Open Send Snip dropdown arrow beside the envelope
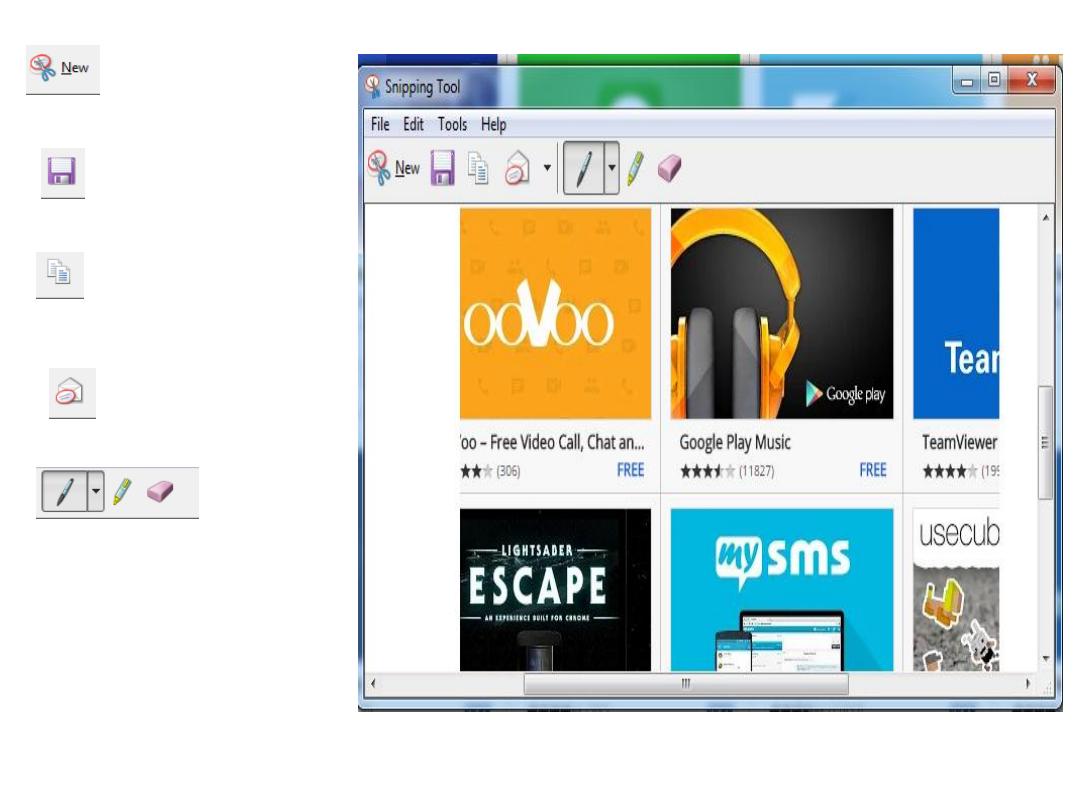Image resolution: width=1080 pixels, height=810 pixels. [547, 167]
